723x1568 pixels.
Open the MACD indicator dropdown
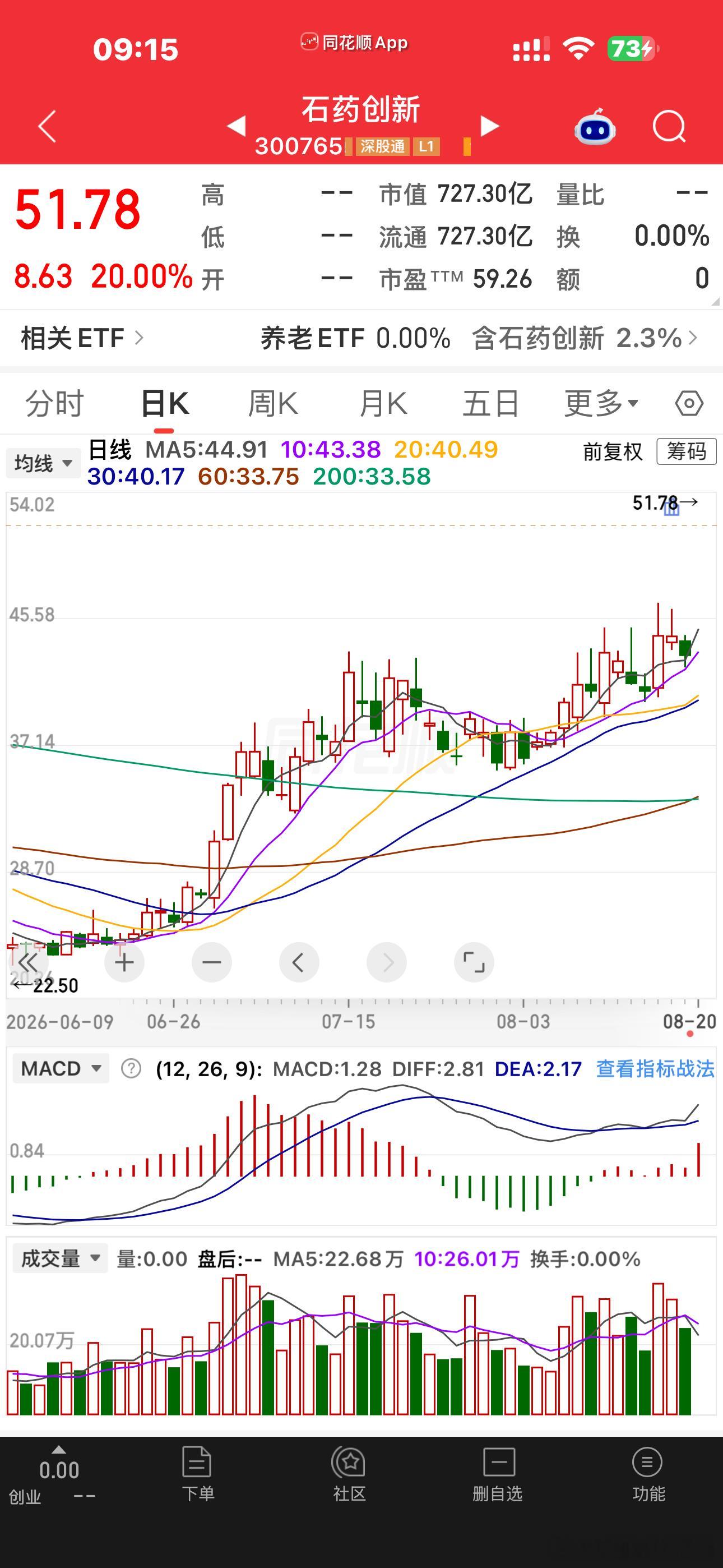point(61,1068)
